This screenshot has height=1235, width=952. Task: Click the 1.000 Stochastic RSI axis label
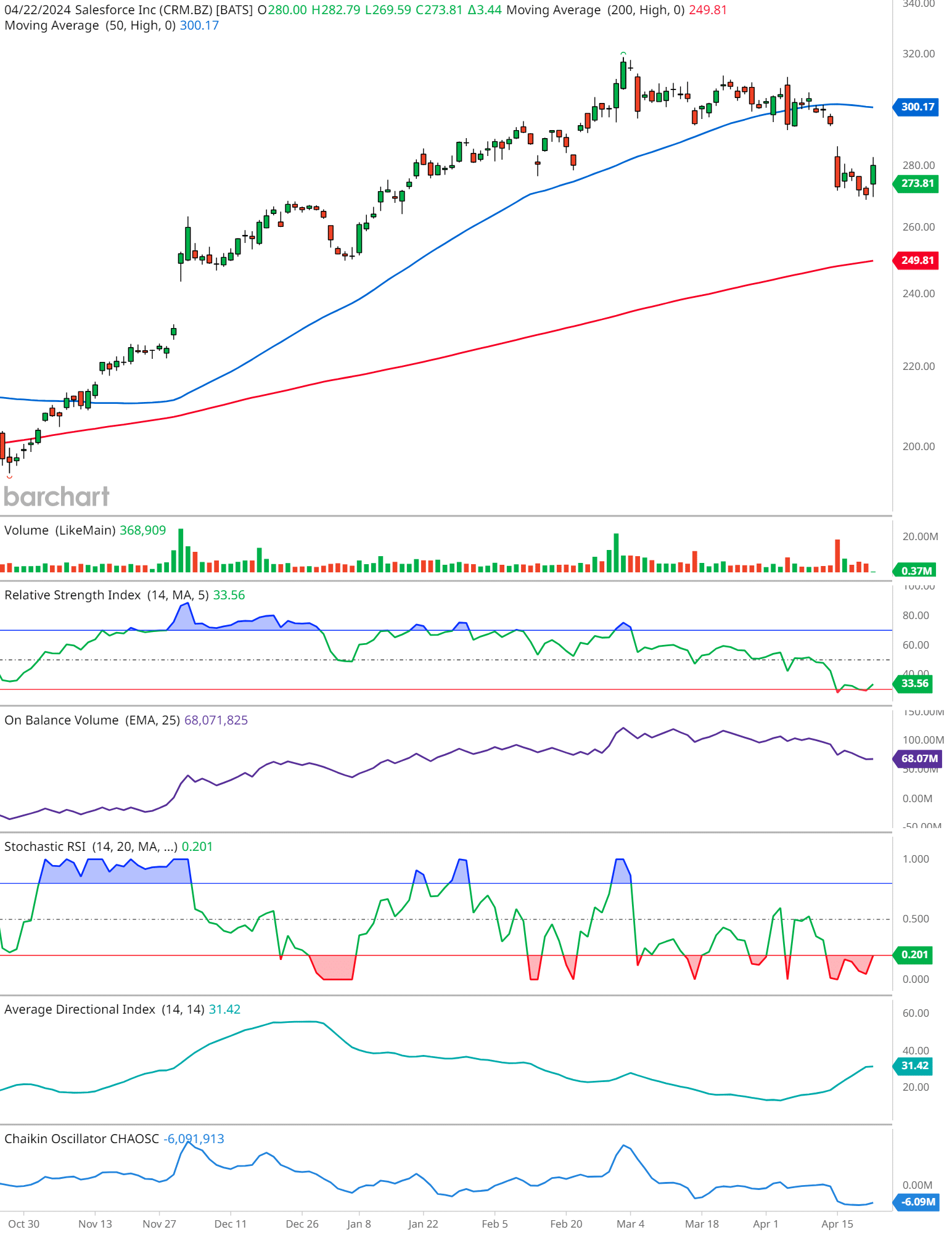click(x=916, y=859)
